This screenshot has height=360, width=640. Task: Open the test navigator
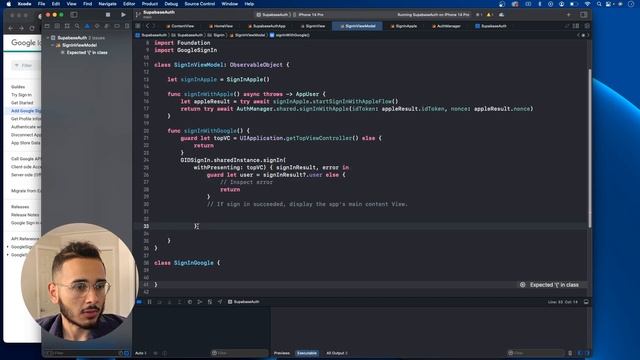(x=97, y=26)
